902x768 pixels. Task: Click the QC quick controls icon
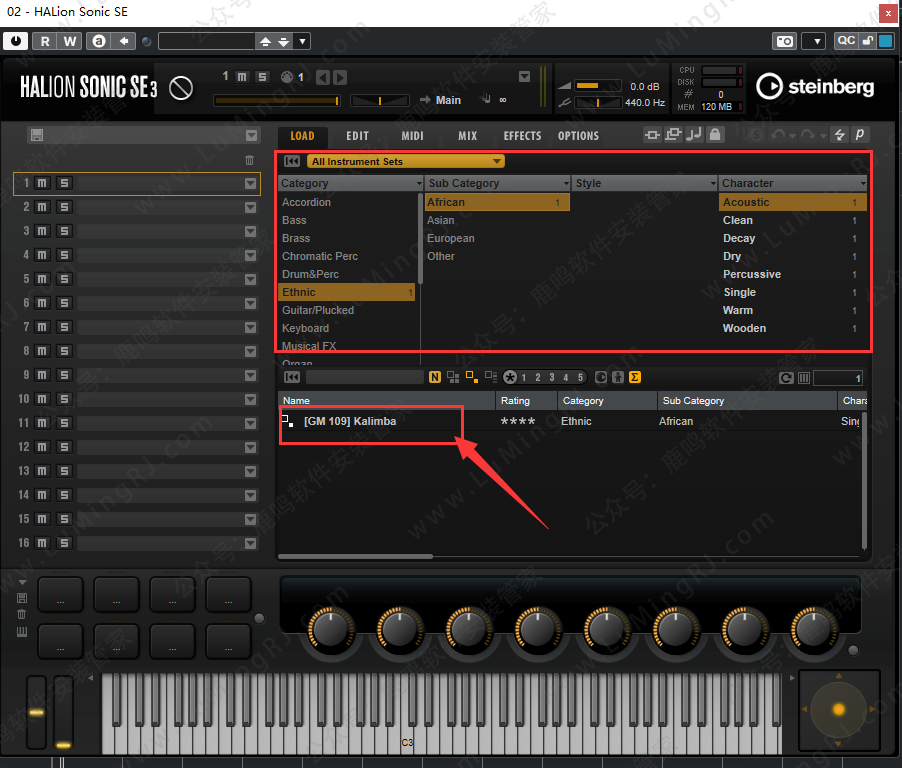[x=846, y=41]
